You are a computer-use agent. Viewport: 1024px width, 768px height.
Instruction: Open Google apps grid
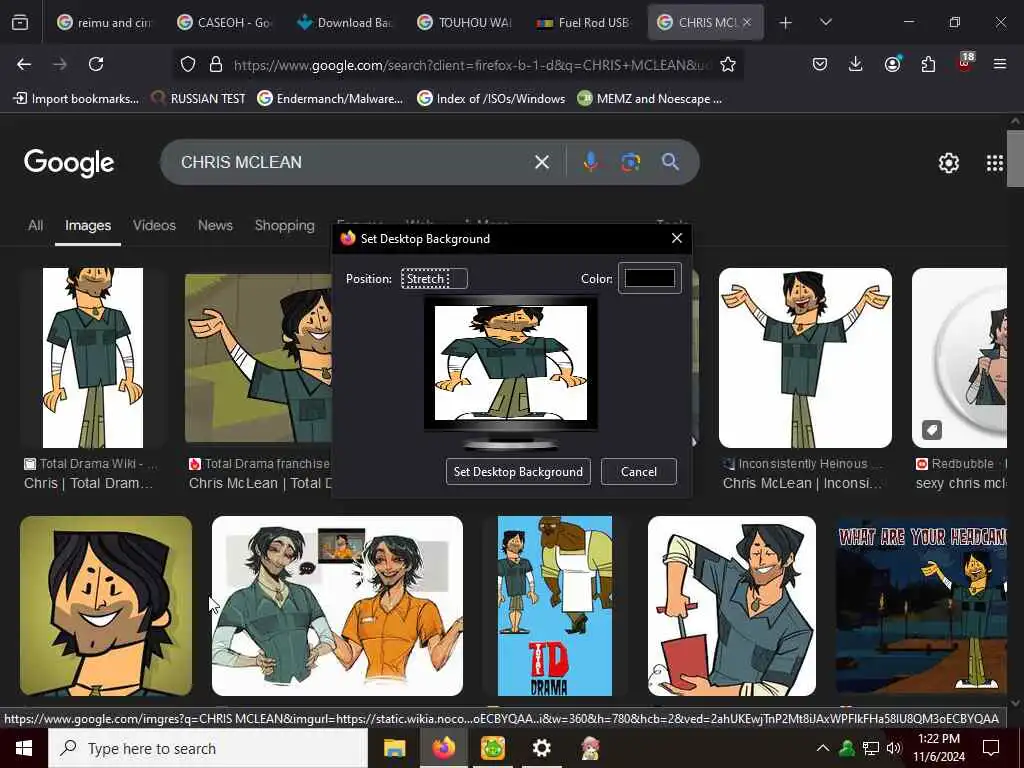(995, 163)
